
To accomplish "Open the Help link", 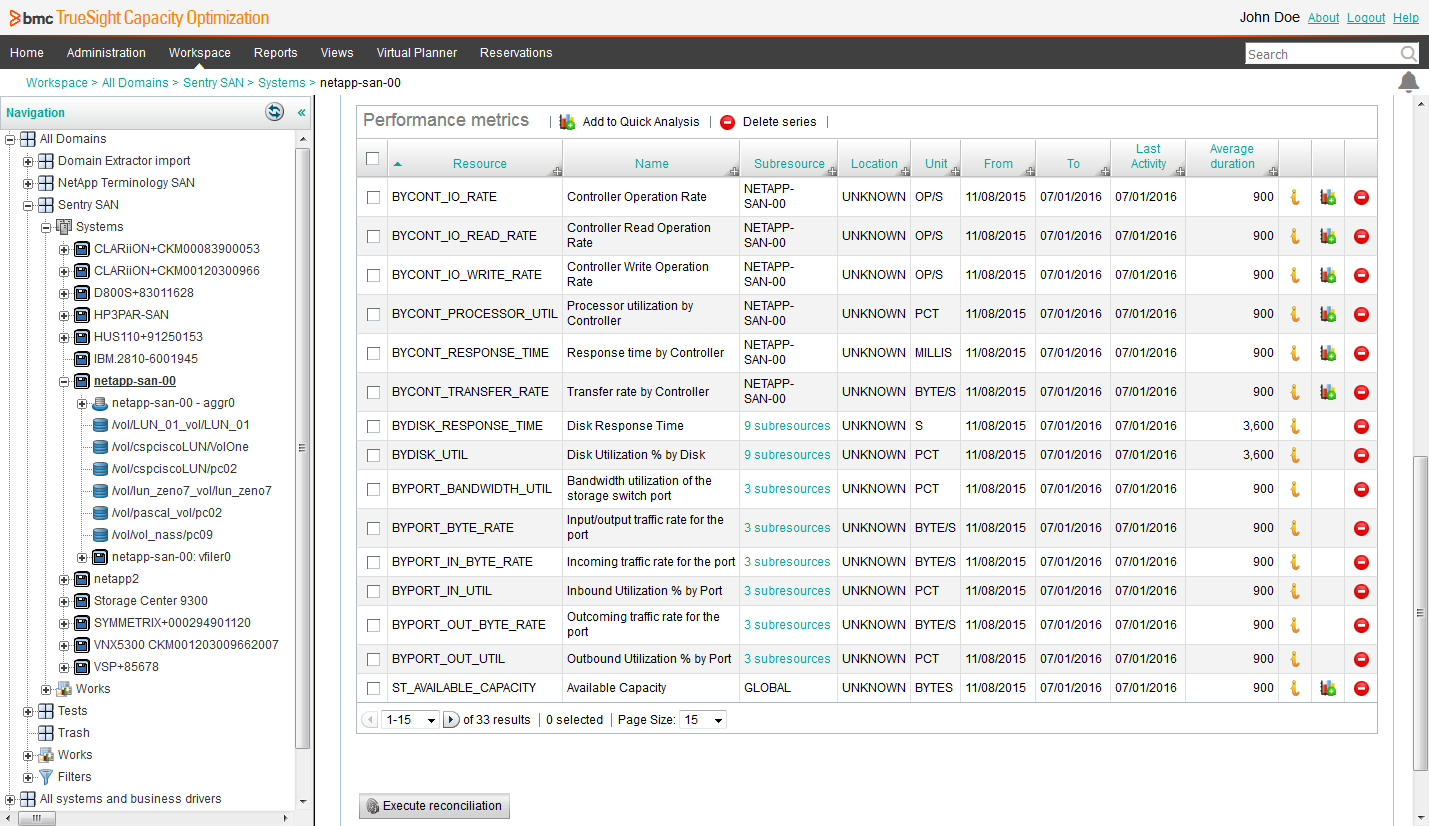I will 1406,18.
